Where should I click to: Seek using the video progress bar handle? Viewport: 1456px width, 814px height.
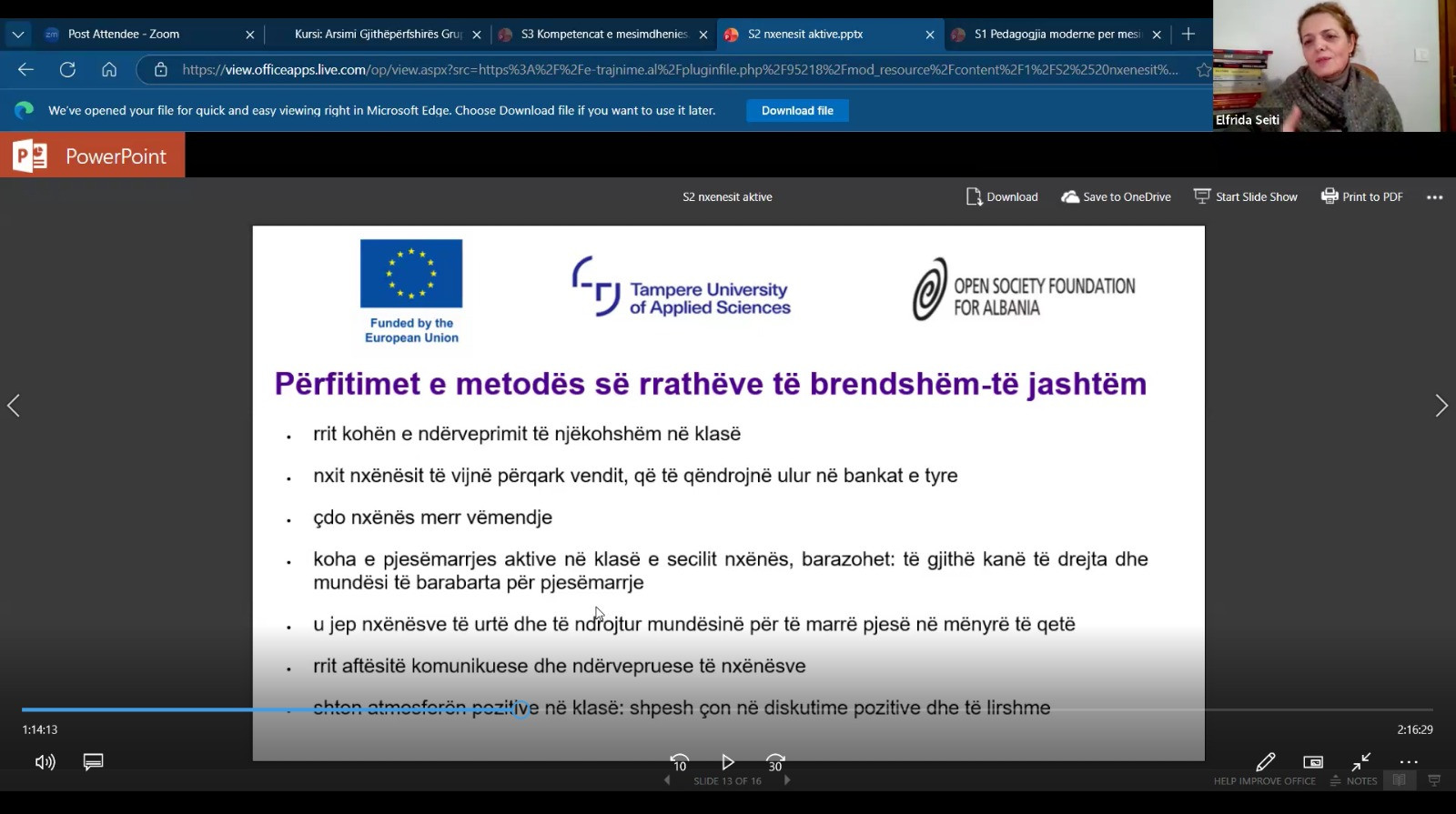[x=521, y=709]
